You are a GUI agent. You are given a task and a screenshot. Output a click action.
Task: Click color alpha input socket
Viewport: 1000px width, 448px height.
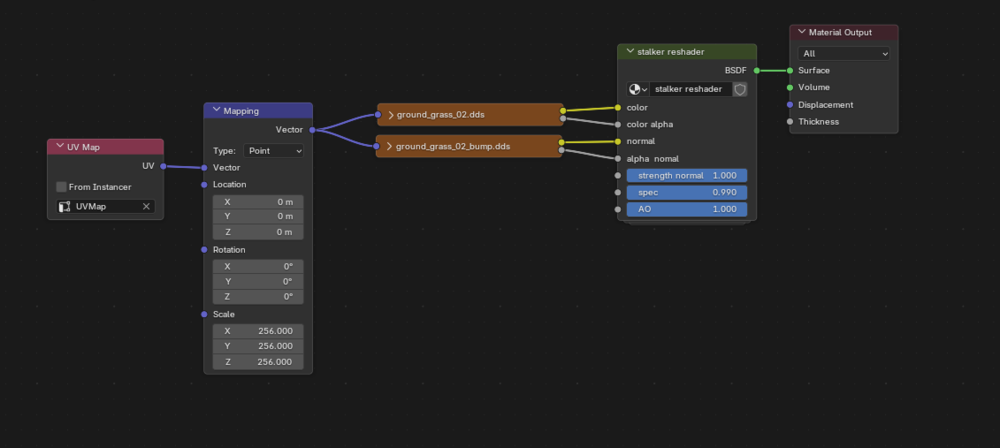pos(617,124)
